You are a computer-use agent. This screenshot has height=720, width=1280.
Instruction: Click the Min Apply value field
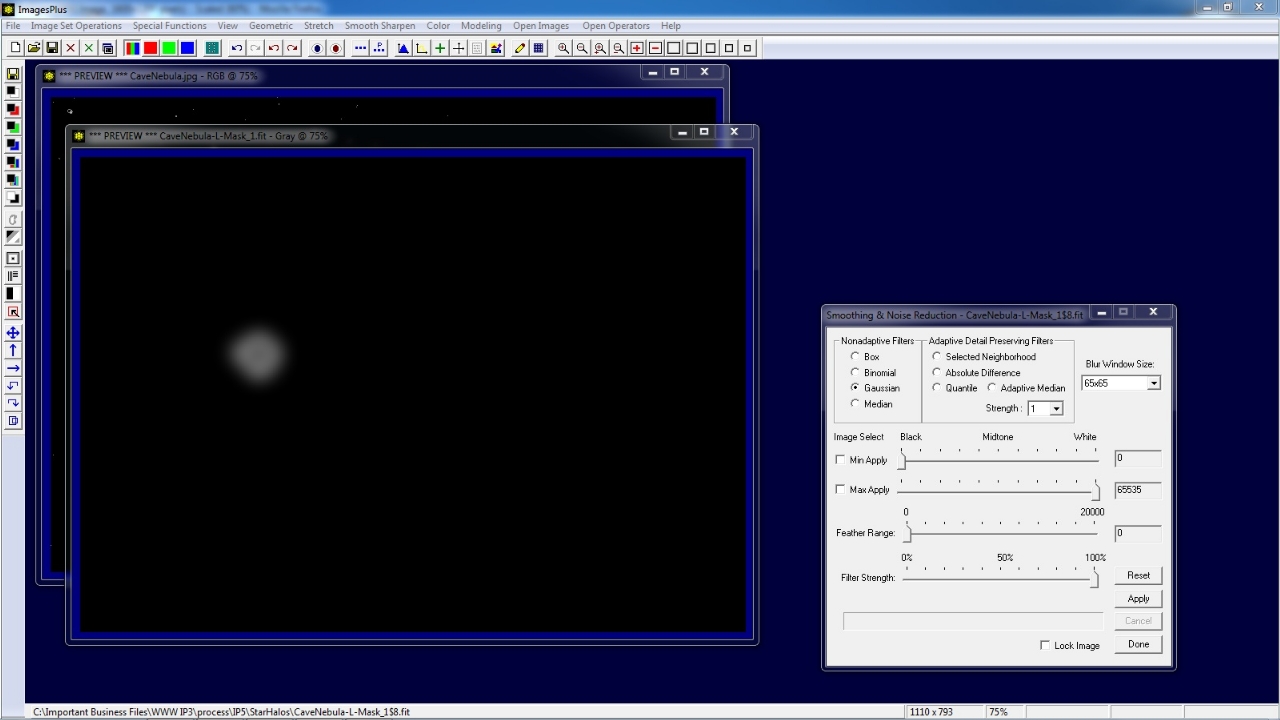[1138, 458]
